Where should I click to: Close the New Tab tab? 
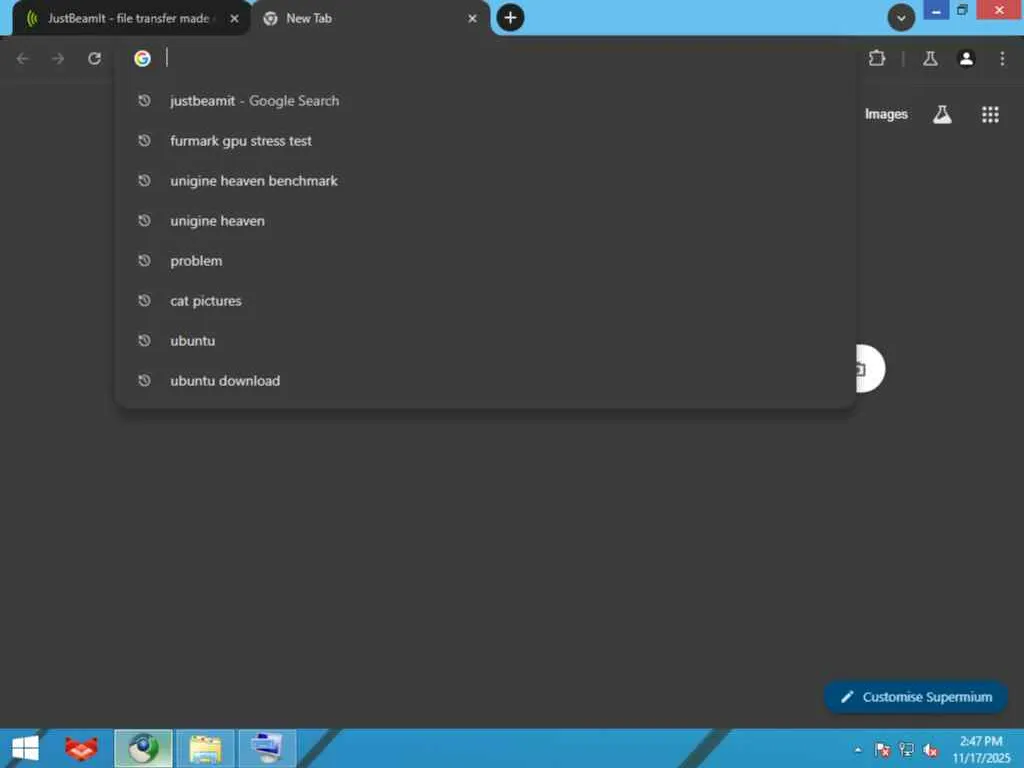coord(472,19)
